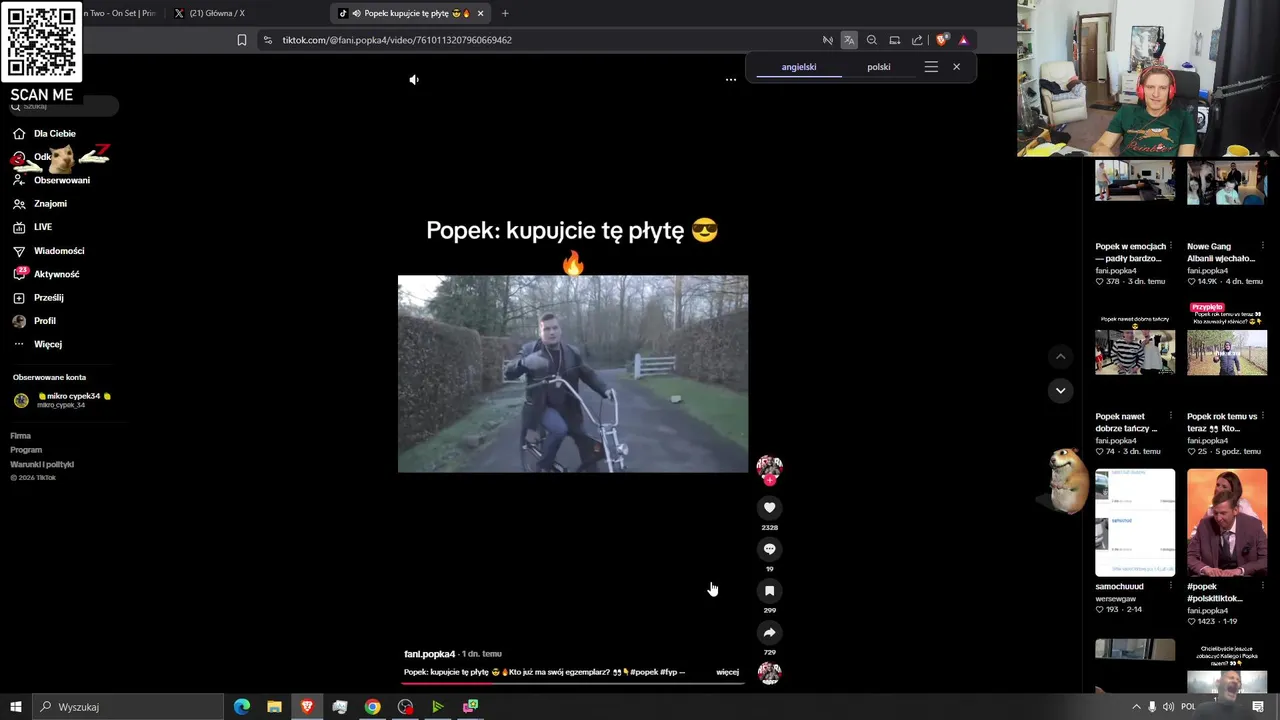Image resolution: width=1280 pixels, height=720 pixels.
Task: Open the samochuuud video thumbnail
Action: click(1135, 522)
